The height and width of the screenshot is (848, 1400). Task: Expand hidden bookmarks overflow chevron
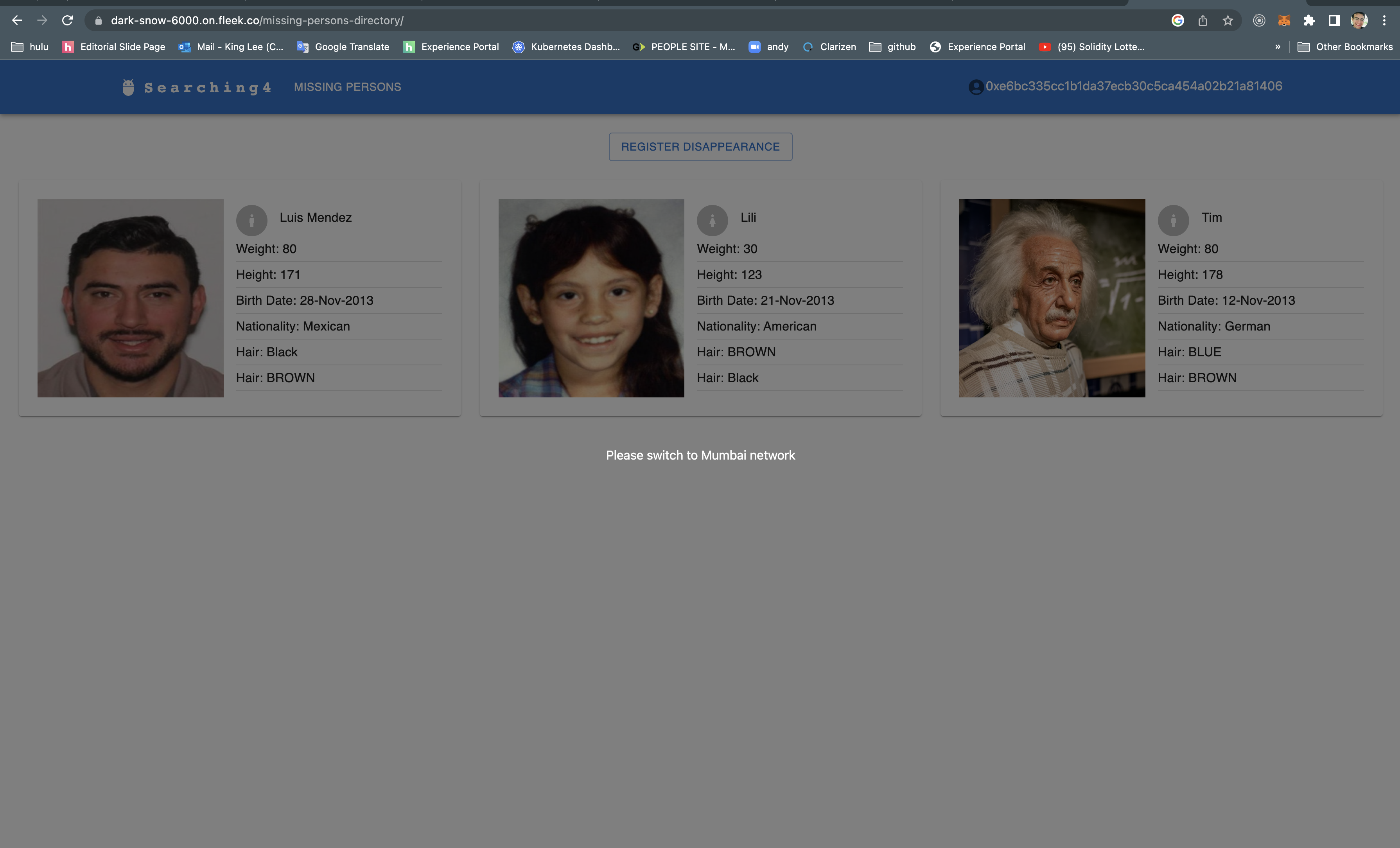(1278, 47)
